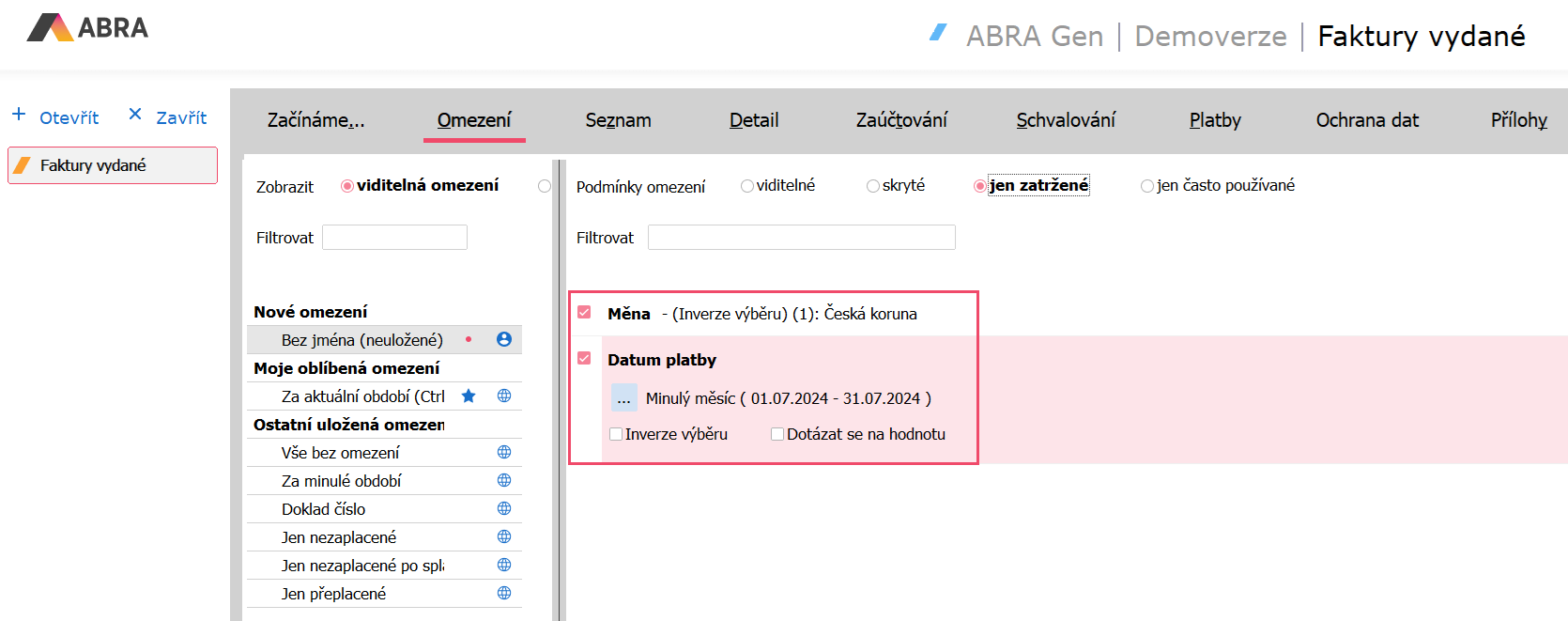Image resolution: width=1568 pixels, height=621 pixels.
Task: Click the Filtrovat field under Podmínky omezení
Action: (x=801, y=238)
